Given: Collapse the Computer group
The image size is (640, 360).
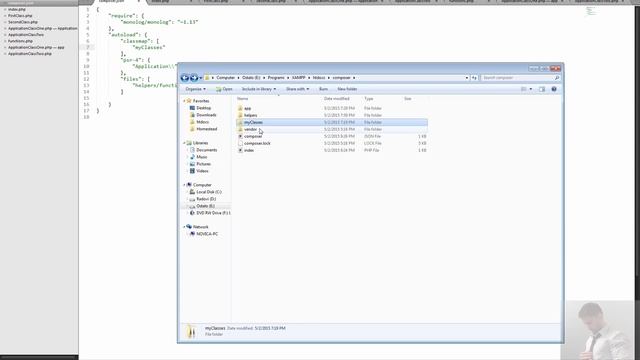Looking at the screenshot, I should pos(184,185).
